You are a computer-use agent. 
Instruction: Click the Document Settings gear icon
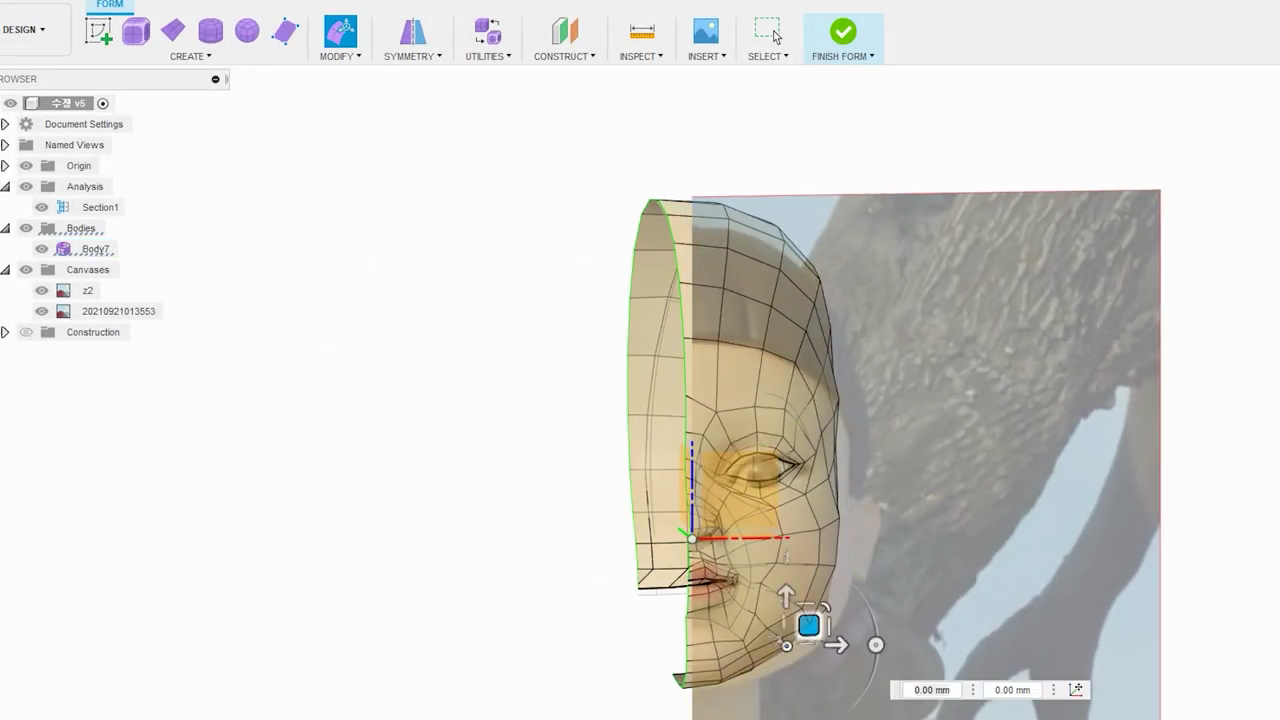[26, 124]
